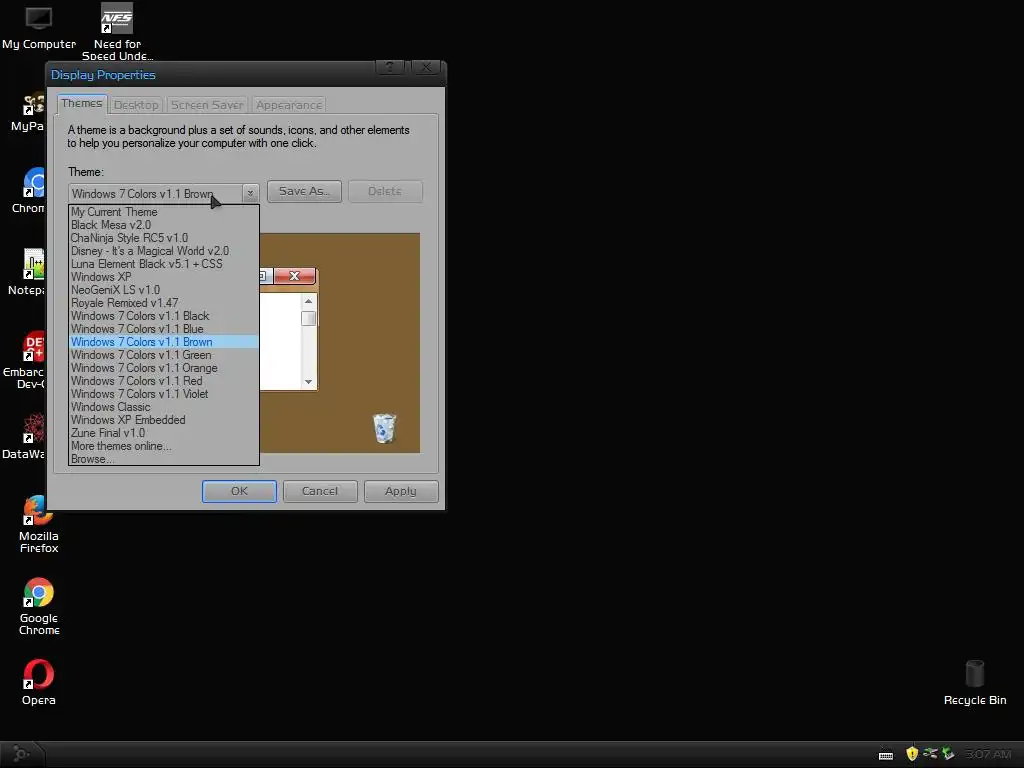Choose the Black Mesa v2.0 theme

point(164,225)
